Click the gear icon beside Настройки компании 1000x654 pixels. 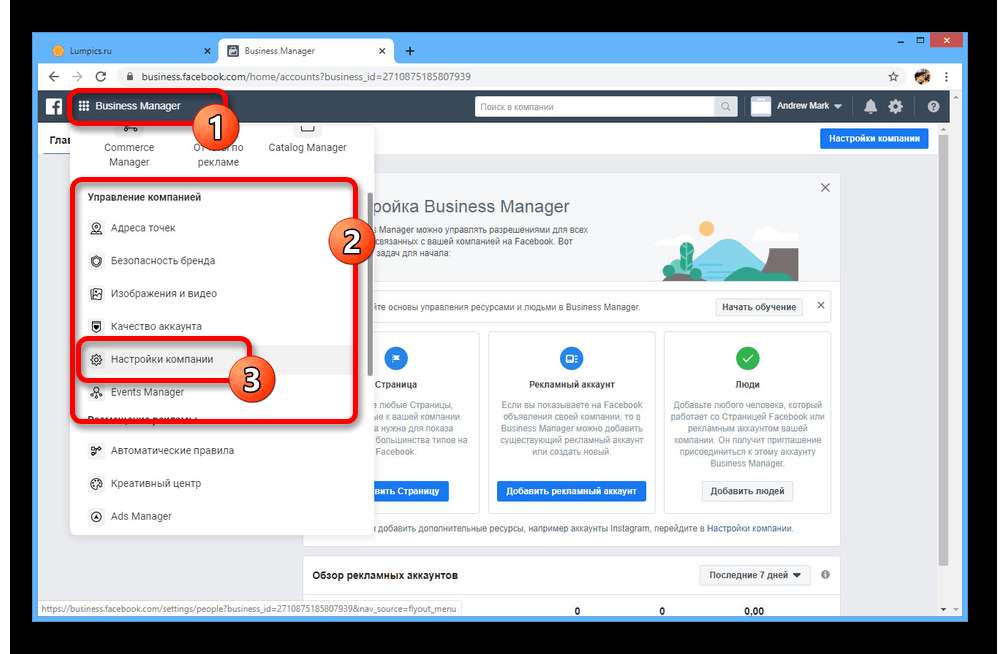96,359
